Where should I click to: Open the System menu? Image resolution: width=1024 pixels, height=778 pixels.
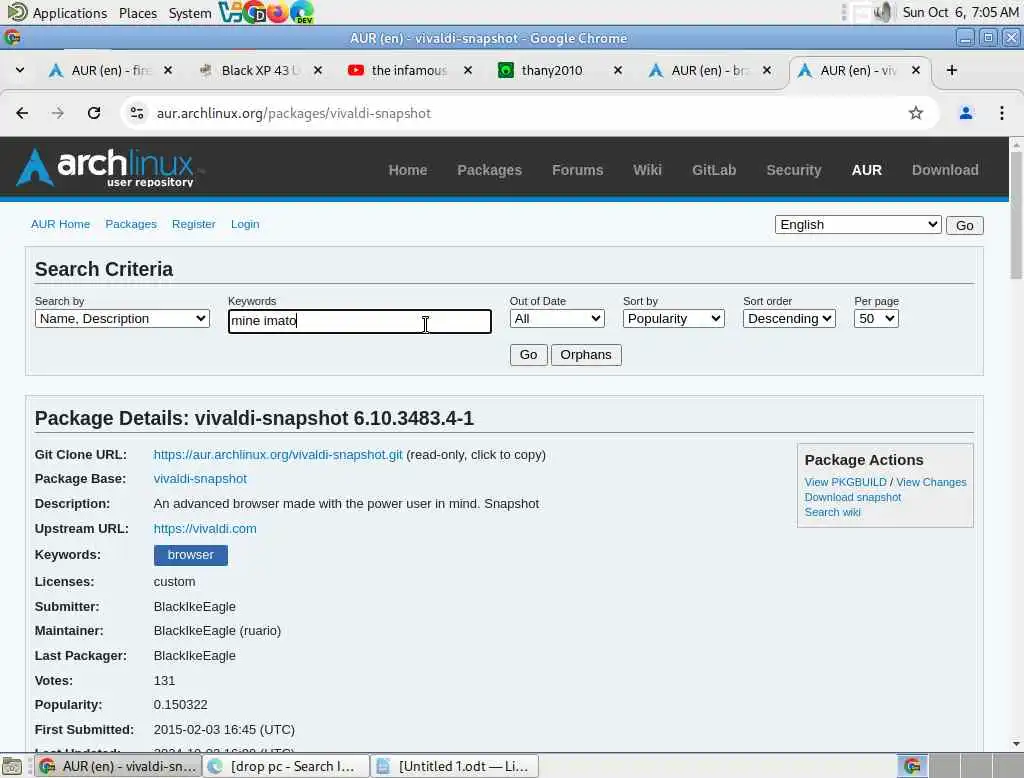tap(189, 12)
